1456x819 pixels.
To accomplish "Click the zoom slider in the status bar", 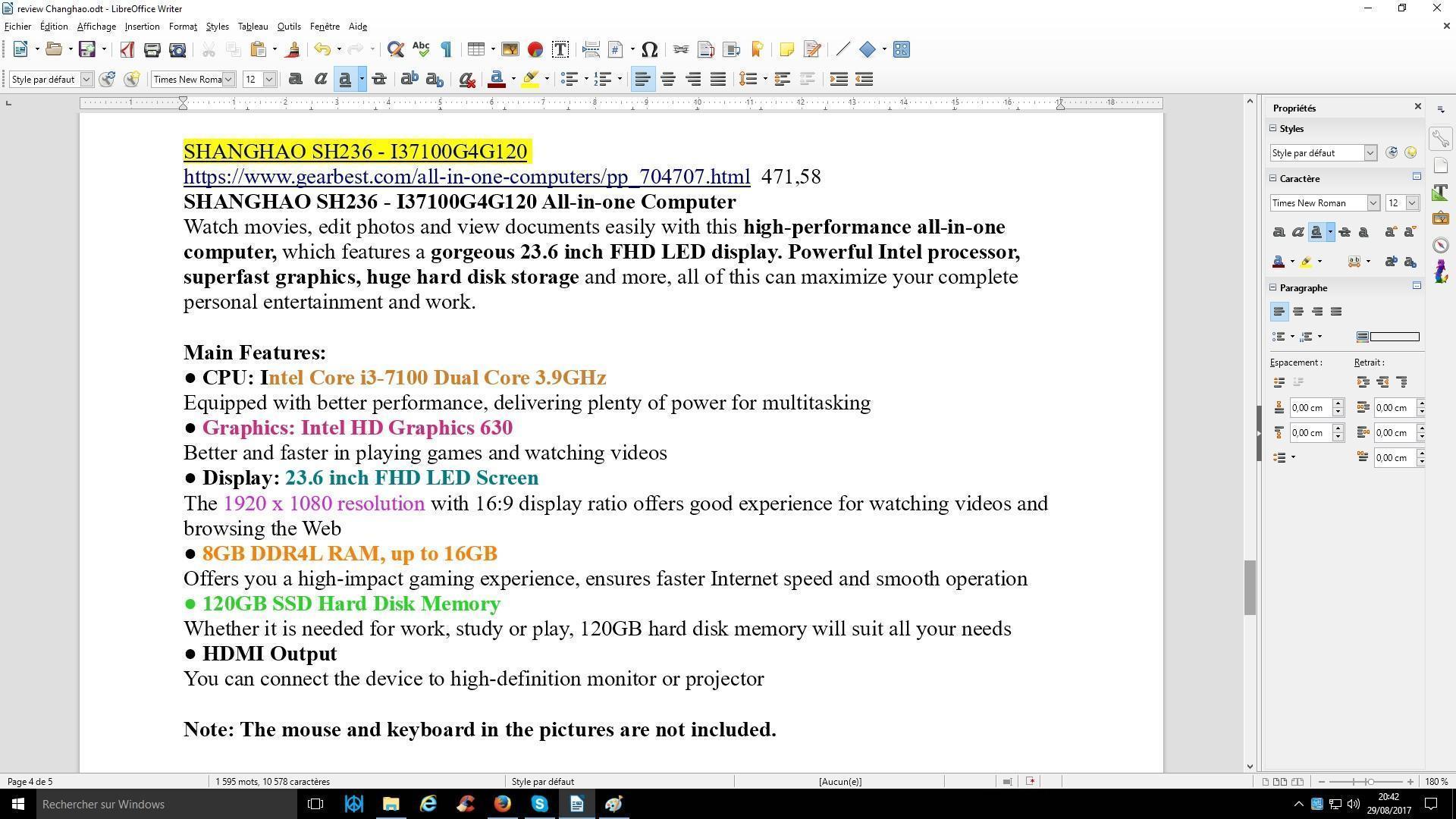I will (x=1370, y=781).
